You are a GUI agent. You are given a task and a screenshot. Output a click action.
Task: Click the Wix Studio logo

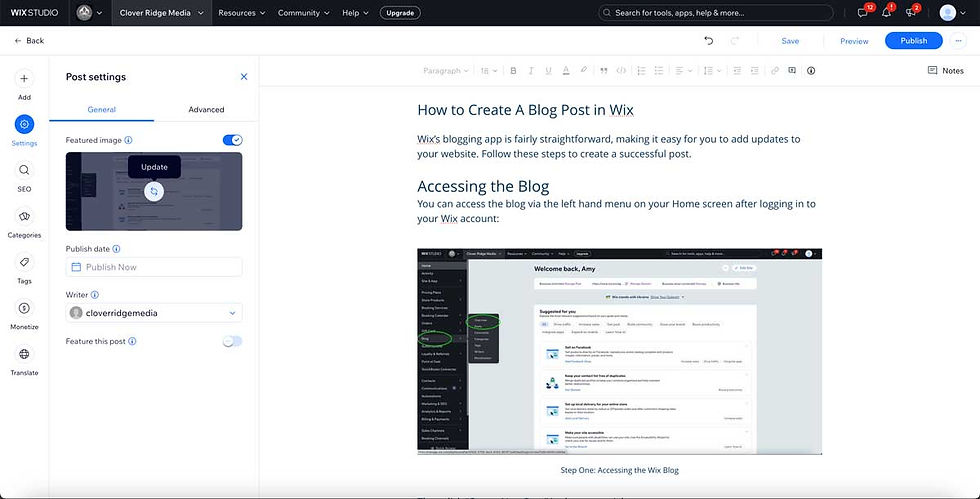pos(34,13)
